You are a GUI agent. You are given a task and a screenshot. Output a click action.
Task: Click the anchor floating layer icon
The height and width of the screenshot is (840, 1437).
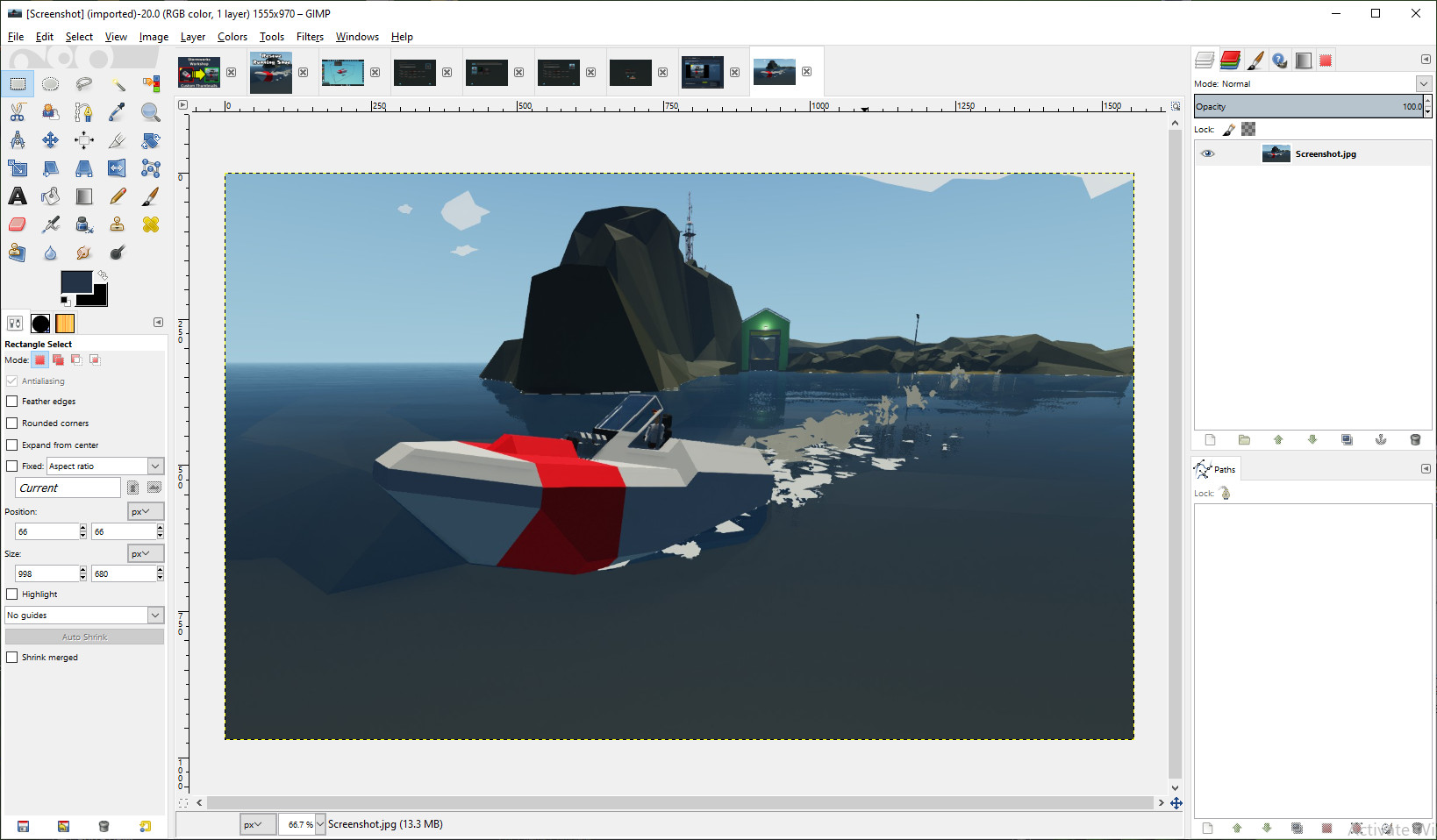coord(1381,439)
